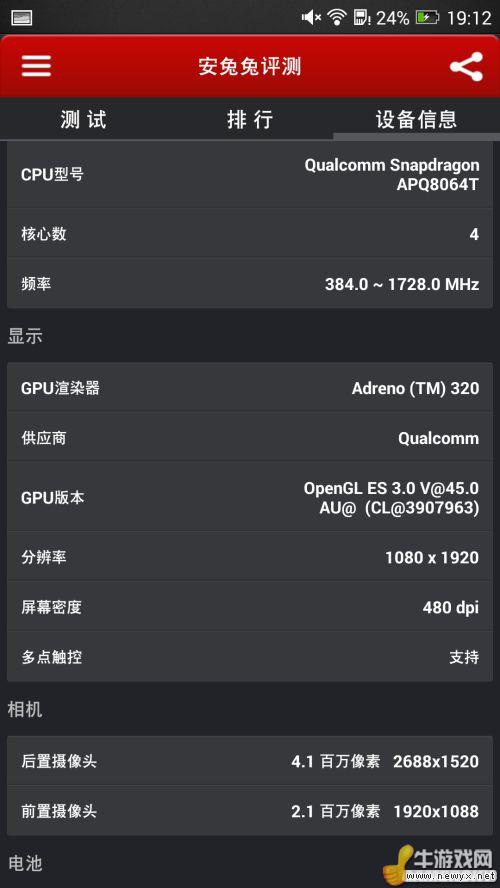Tap the 分辨率 1080 x 1920 row
The image size is (500, 888).
[x=250, y=557]
